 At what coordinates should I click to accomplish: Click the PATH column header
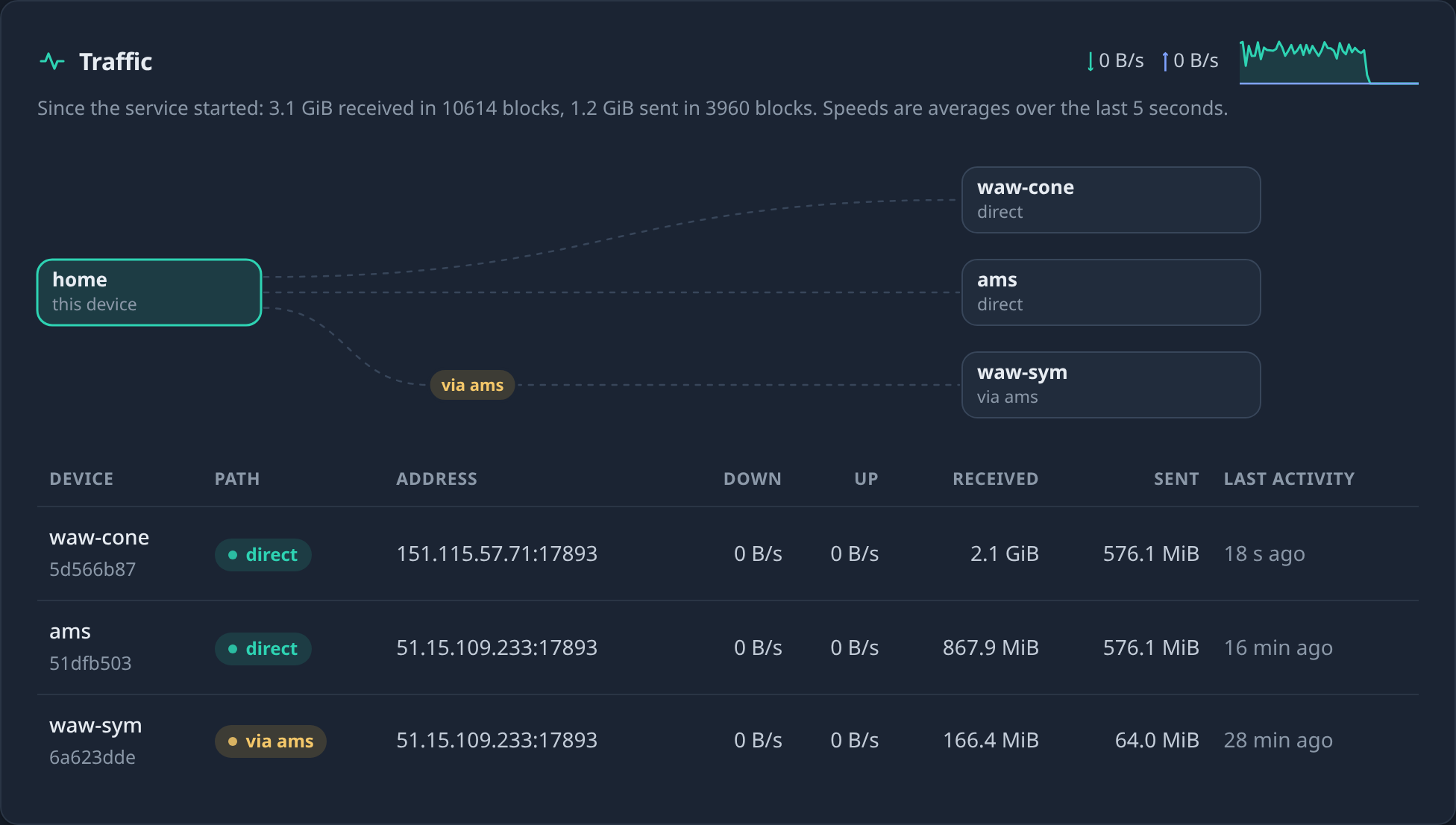pos(237,479)
